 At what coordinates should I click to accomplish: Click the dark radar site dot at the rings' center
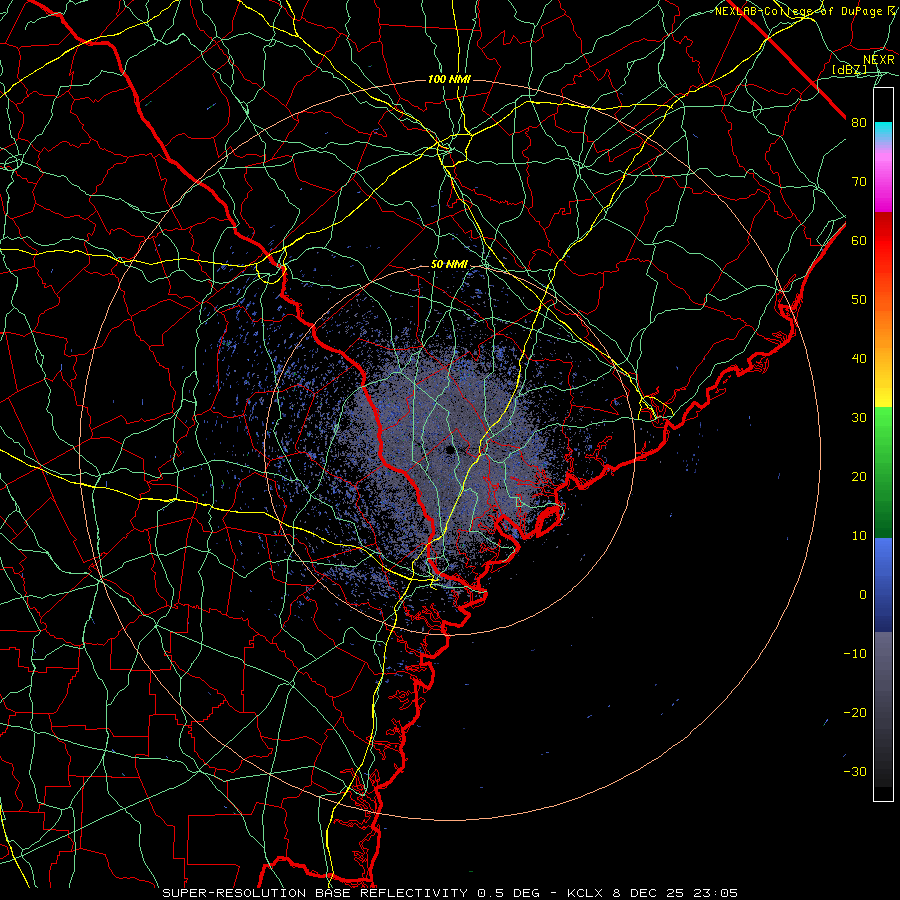450,450
